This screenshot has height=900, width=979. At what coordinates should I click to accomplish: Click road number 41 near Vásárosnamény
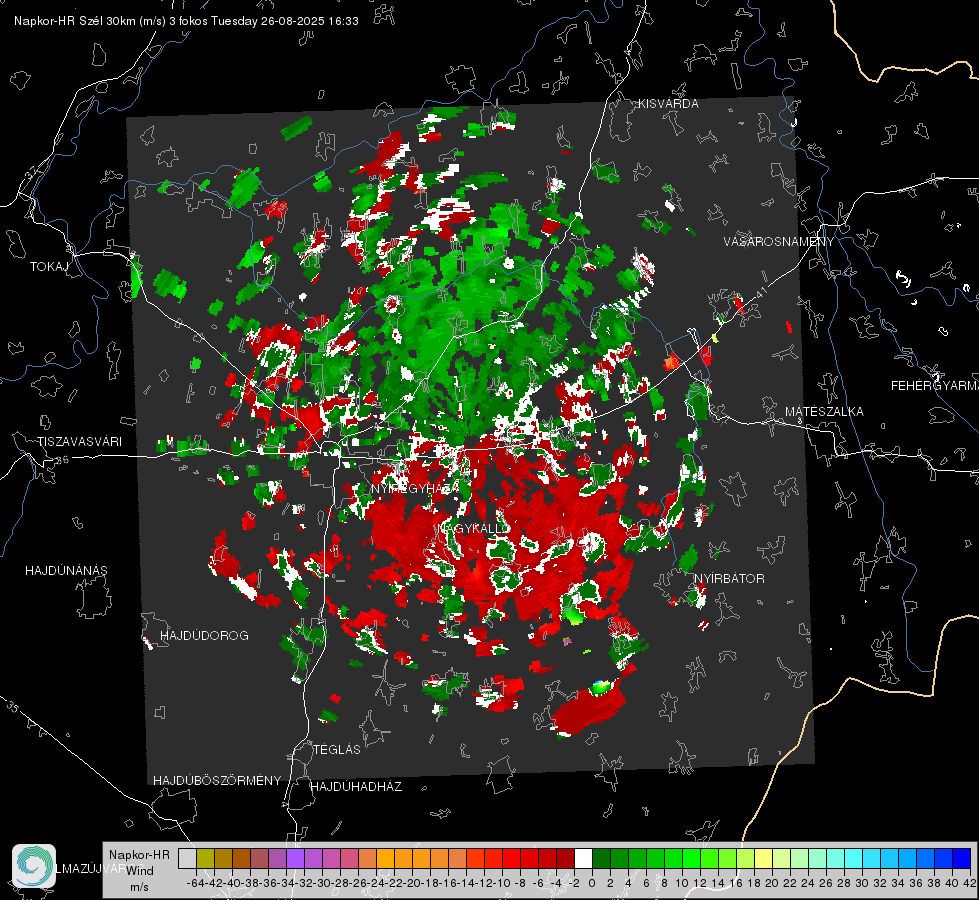[761, 292]
